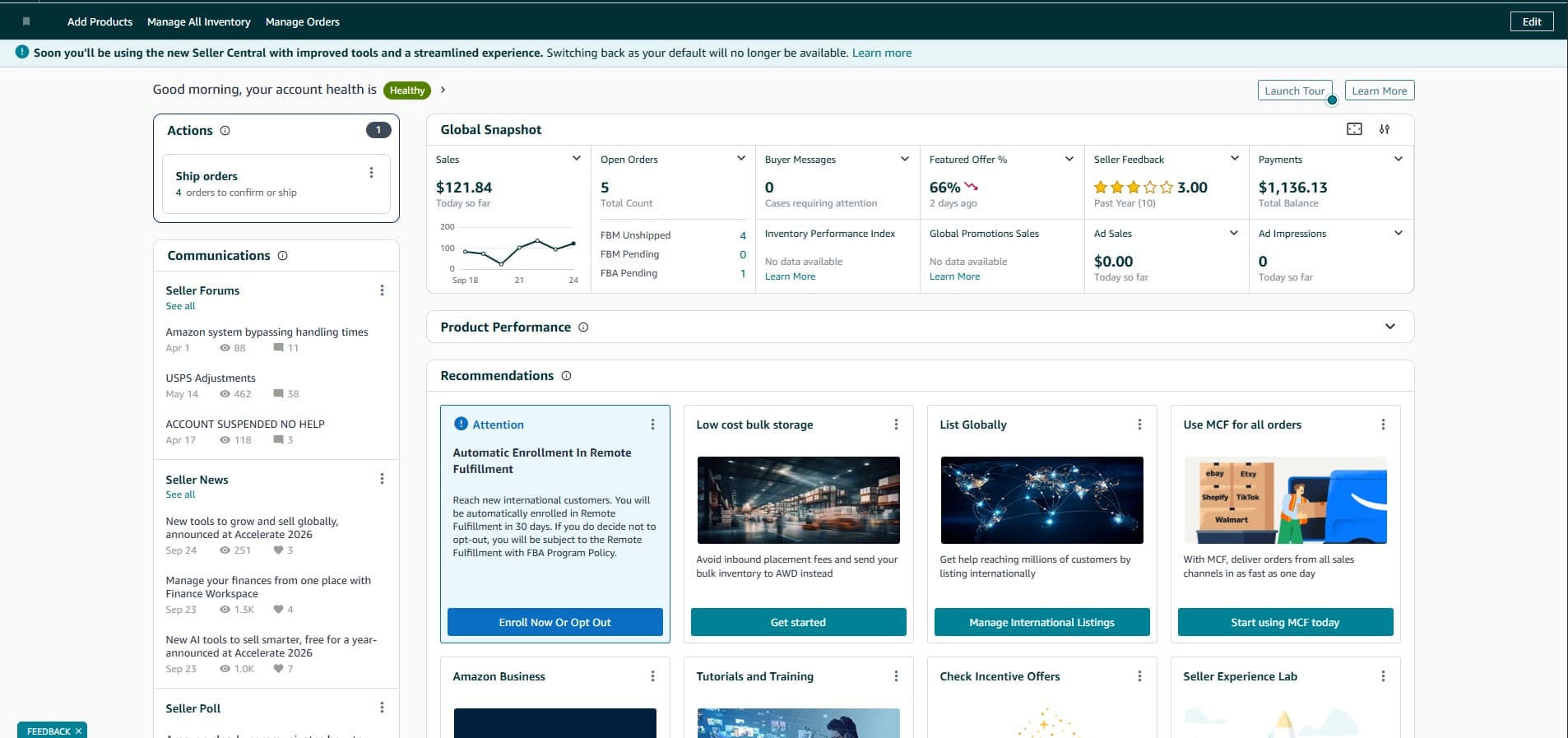Expand the Payments dropdown
Viewport: 1568px width, 738px height.
coord(1399,159)
